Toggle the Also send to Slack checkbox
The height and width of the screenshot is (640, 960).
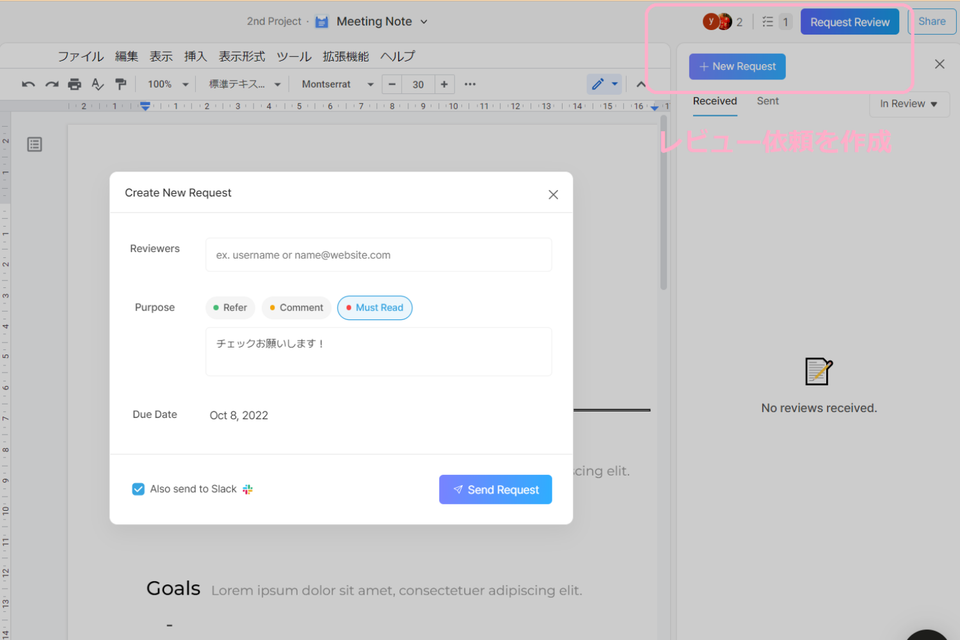point(138,489)
